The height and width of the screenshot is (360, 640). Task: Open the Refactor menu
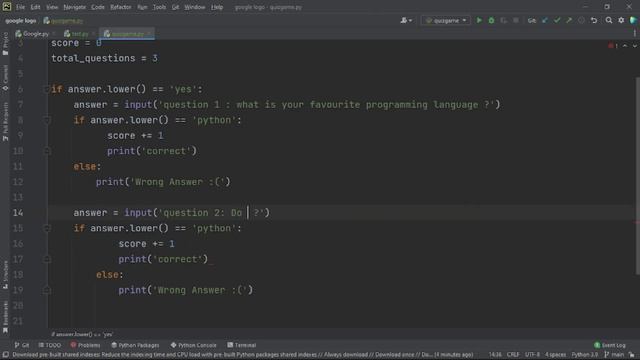[x=121, y=7]
